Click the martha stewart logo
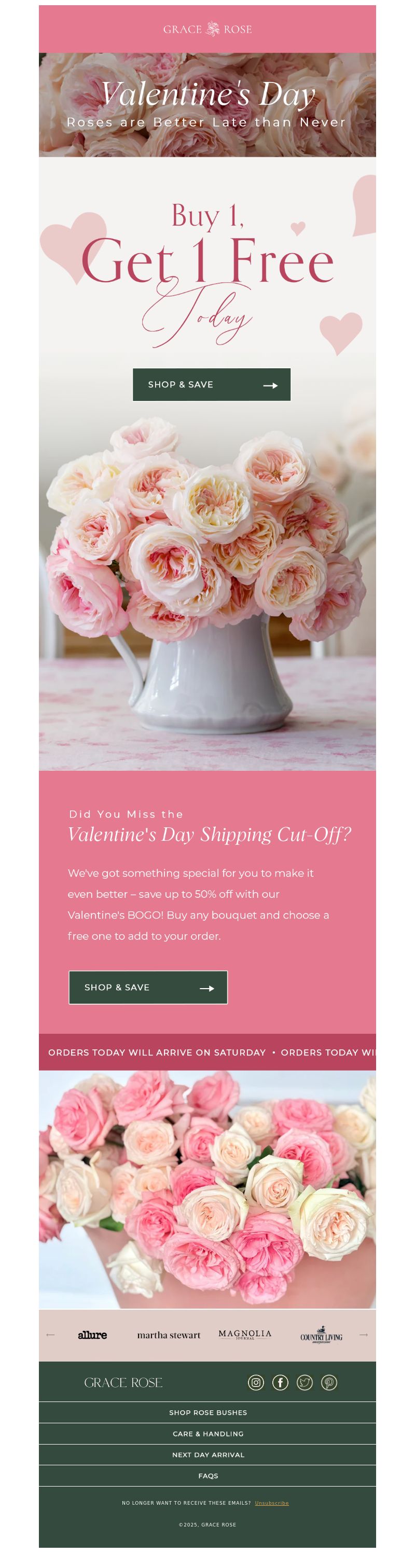 coord(169,1335)
